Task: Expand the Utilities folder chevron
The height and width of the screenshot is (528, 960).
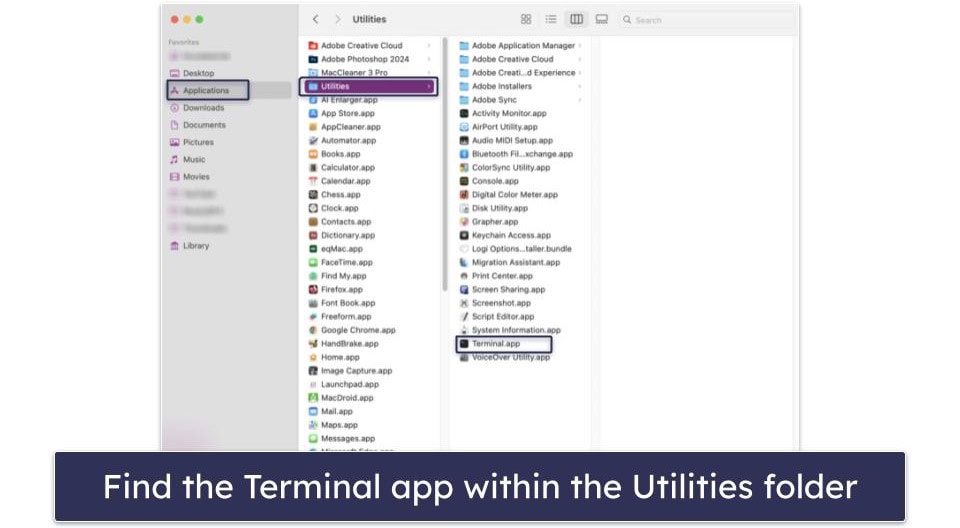Action: tap(429, 86)
